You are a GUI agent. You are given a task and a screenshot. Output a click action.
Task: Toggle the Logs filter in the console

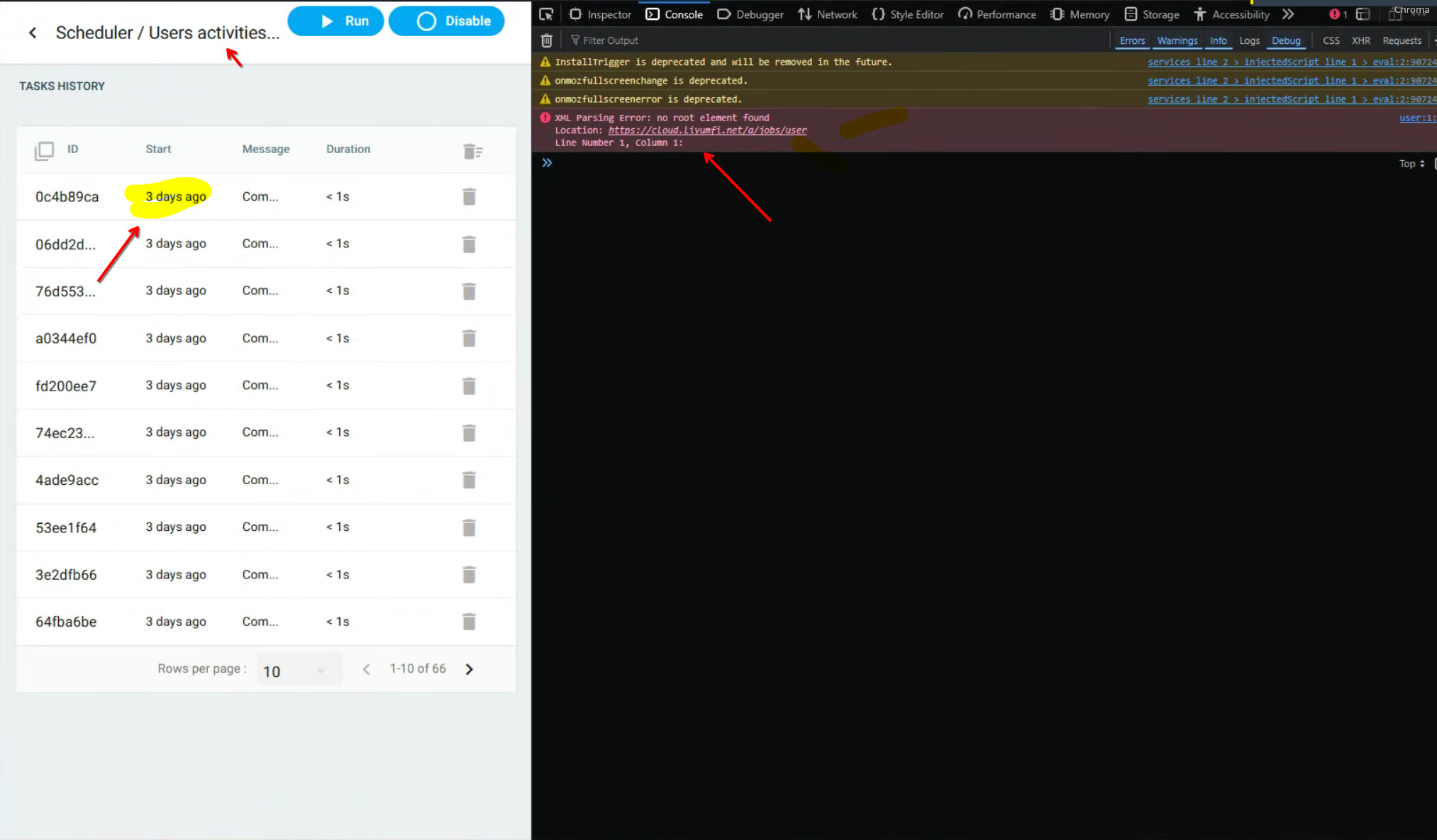coord(1249,40)
